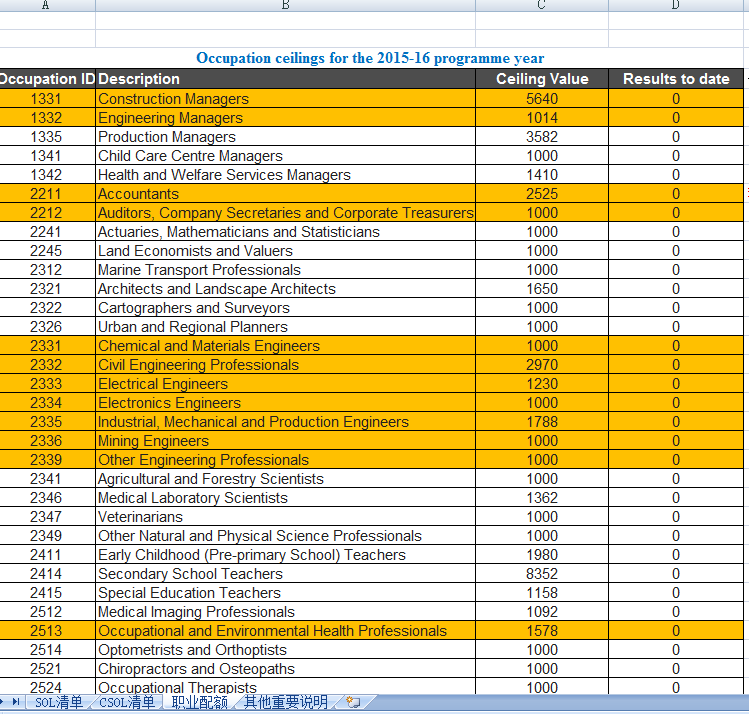The height and width of the screenshot is (714, 749).
Task: Select ceiling value 2525 for Accountants
Action: 542,194
